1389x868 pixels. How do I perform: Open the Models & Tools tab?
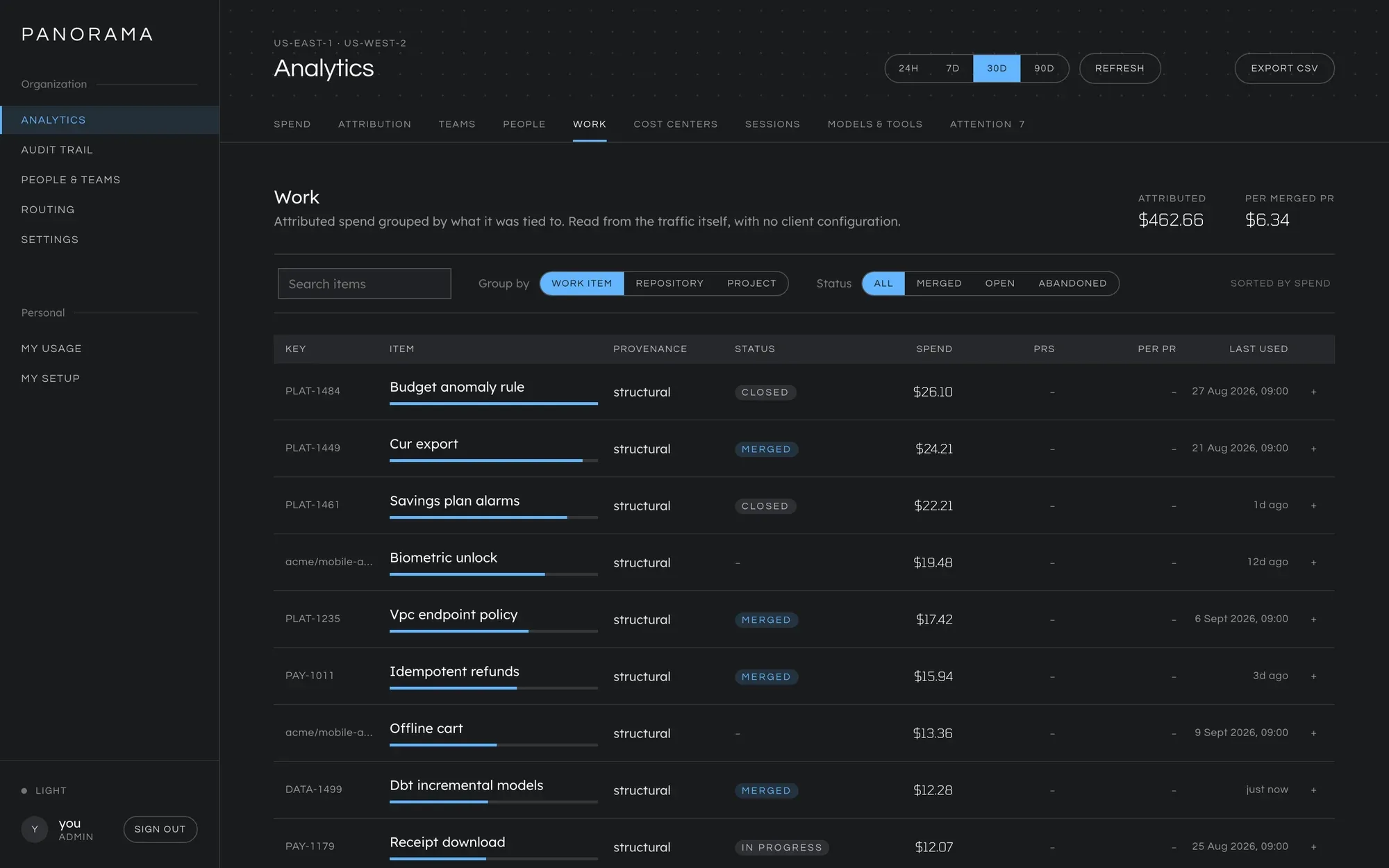click(875, 124)
